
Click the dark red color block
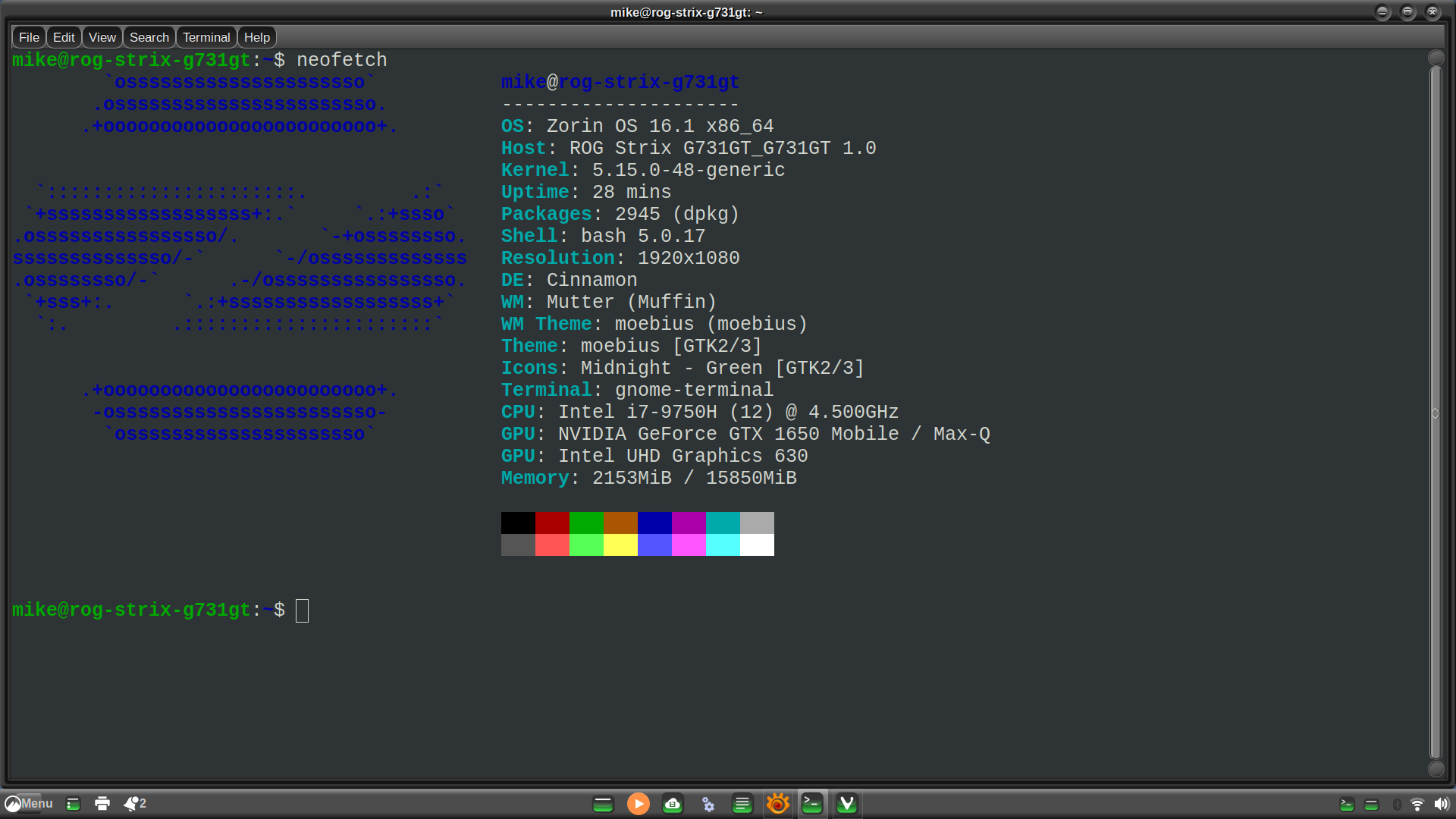(x=552, y=522)
